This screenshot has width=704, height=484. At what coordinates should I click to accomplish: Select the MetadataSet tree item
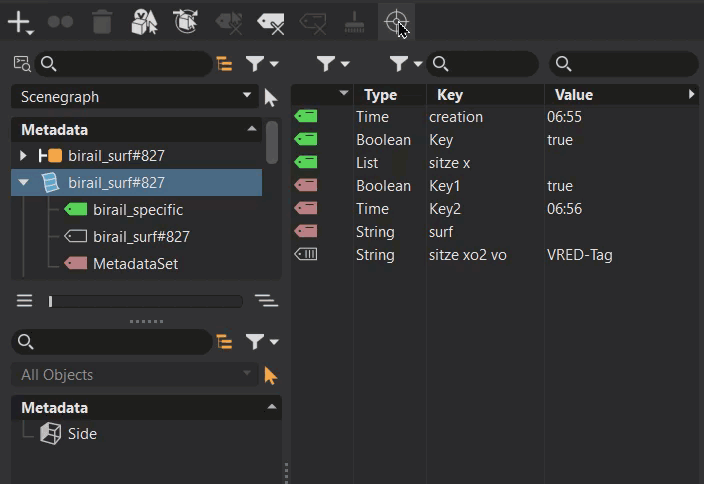[135, 264]
